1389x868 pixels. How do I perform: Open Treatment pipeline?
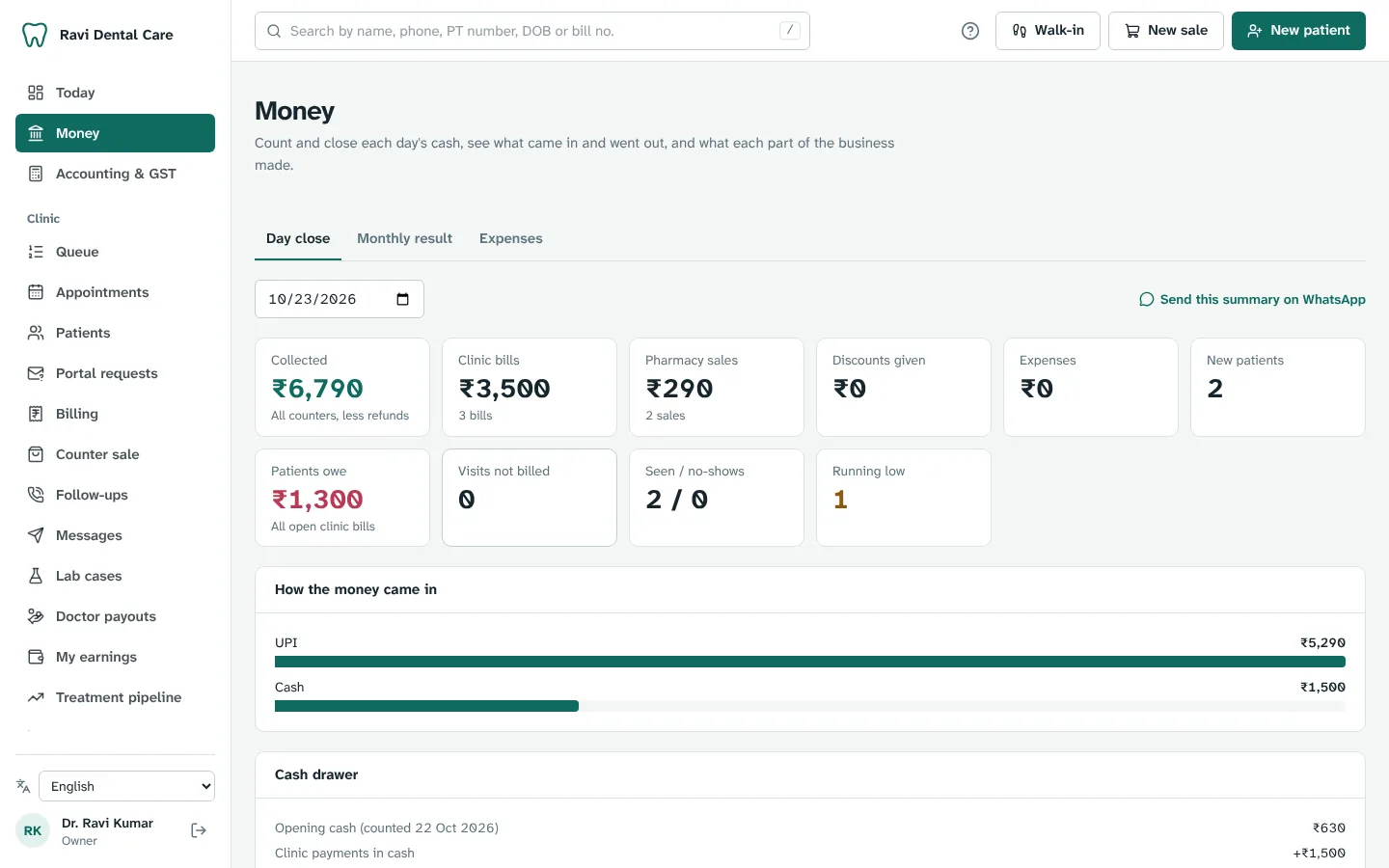(115, 697)
